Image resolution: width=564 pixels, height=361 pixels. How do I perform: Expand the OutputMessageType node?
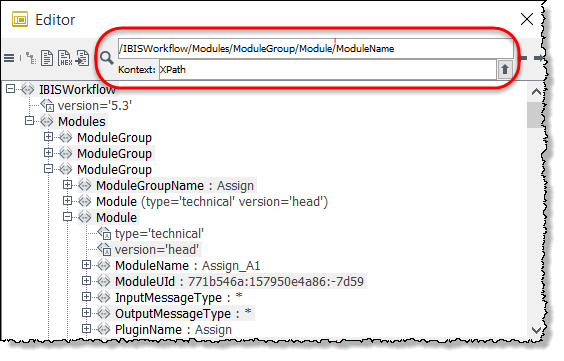pyautogui.click(x=86, y=313)
